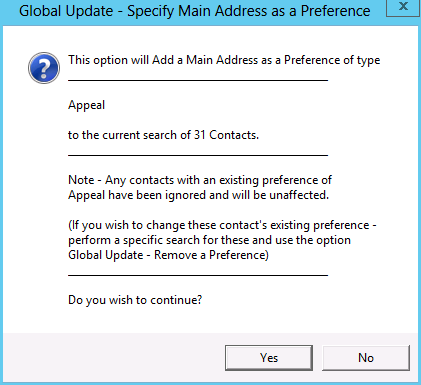Viewport: 421px width, 385px height.
Task: Click the separator line above the Note paragraph
Action: [x=198, y=155]
